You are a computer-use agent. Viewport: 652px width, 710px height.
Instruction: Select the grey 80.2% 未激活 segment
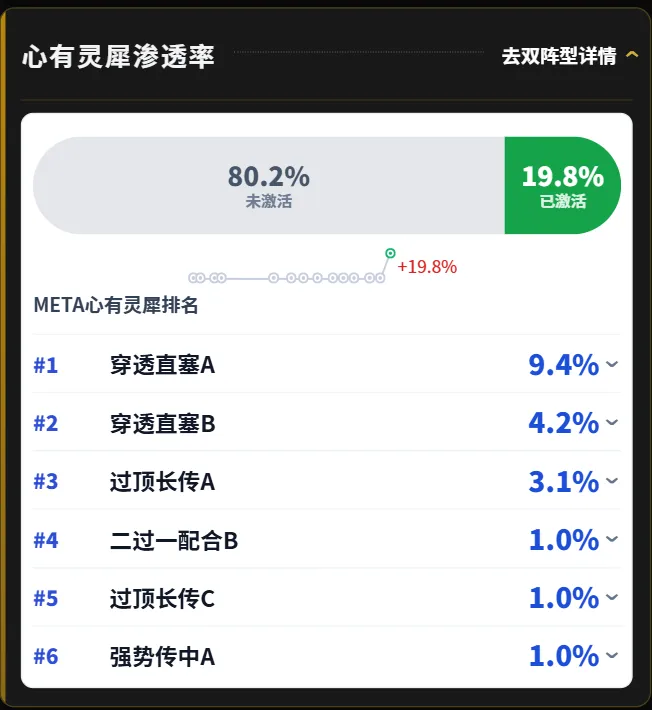pos(269,186)
